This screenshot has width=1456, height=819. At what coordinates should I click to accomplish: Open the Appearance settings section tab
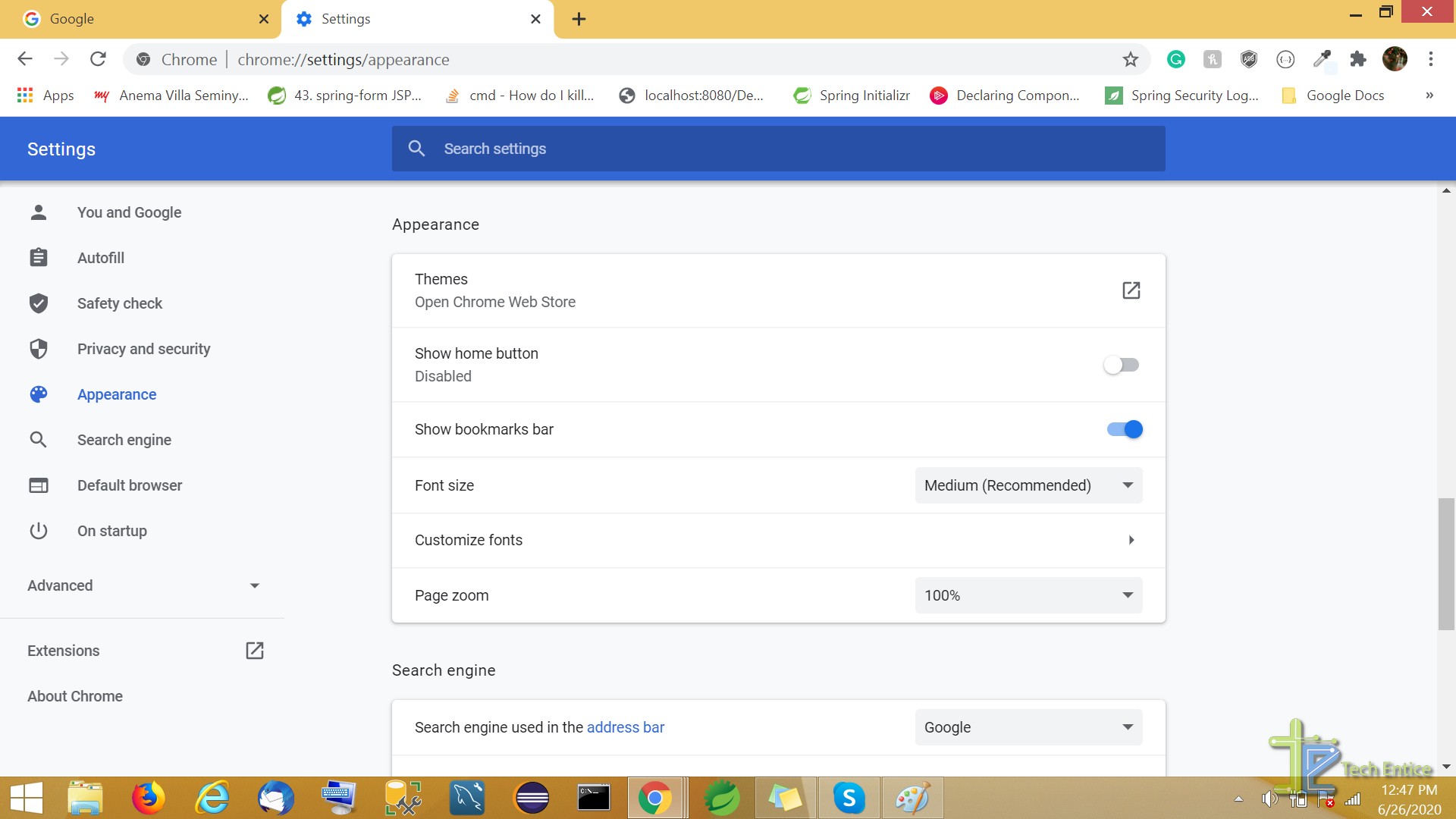click(117, 394)
